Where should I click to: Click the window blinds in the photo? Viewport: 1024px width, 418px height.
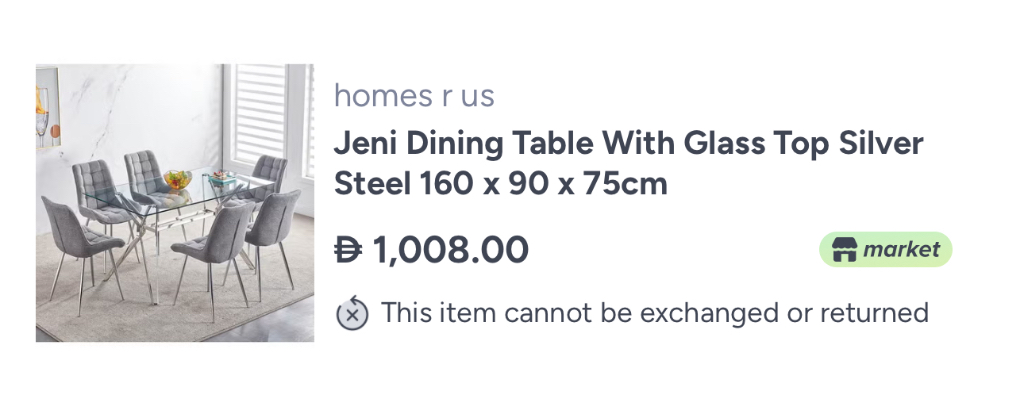pos(262,108)
